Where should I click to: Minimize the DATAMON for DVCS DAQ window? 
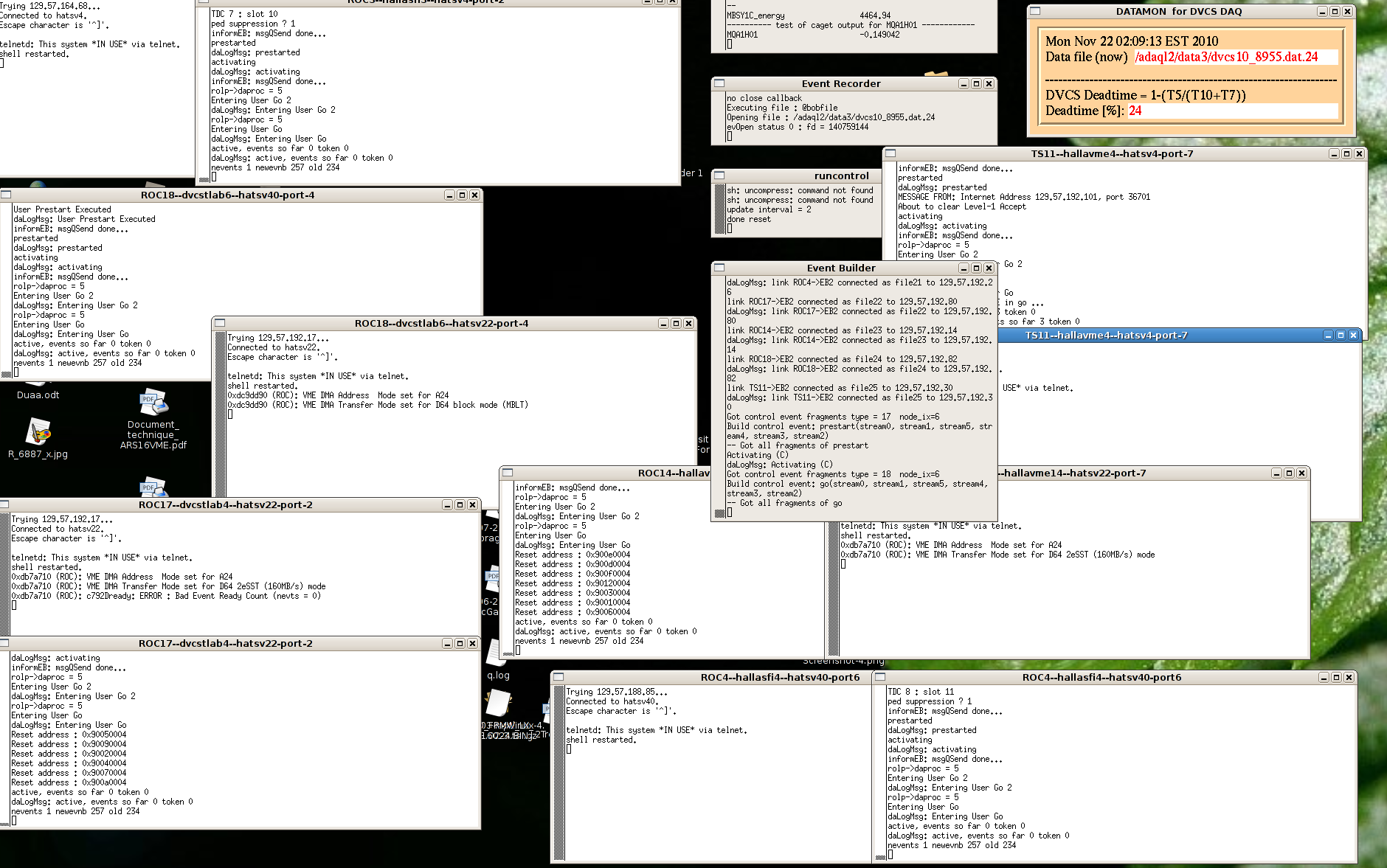tap(1322, 12)
